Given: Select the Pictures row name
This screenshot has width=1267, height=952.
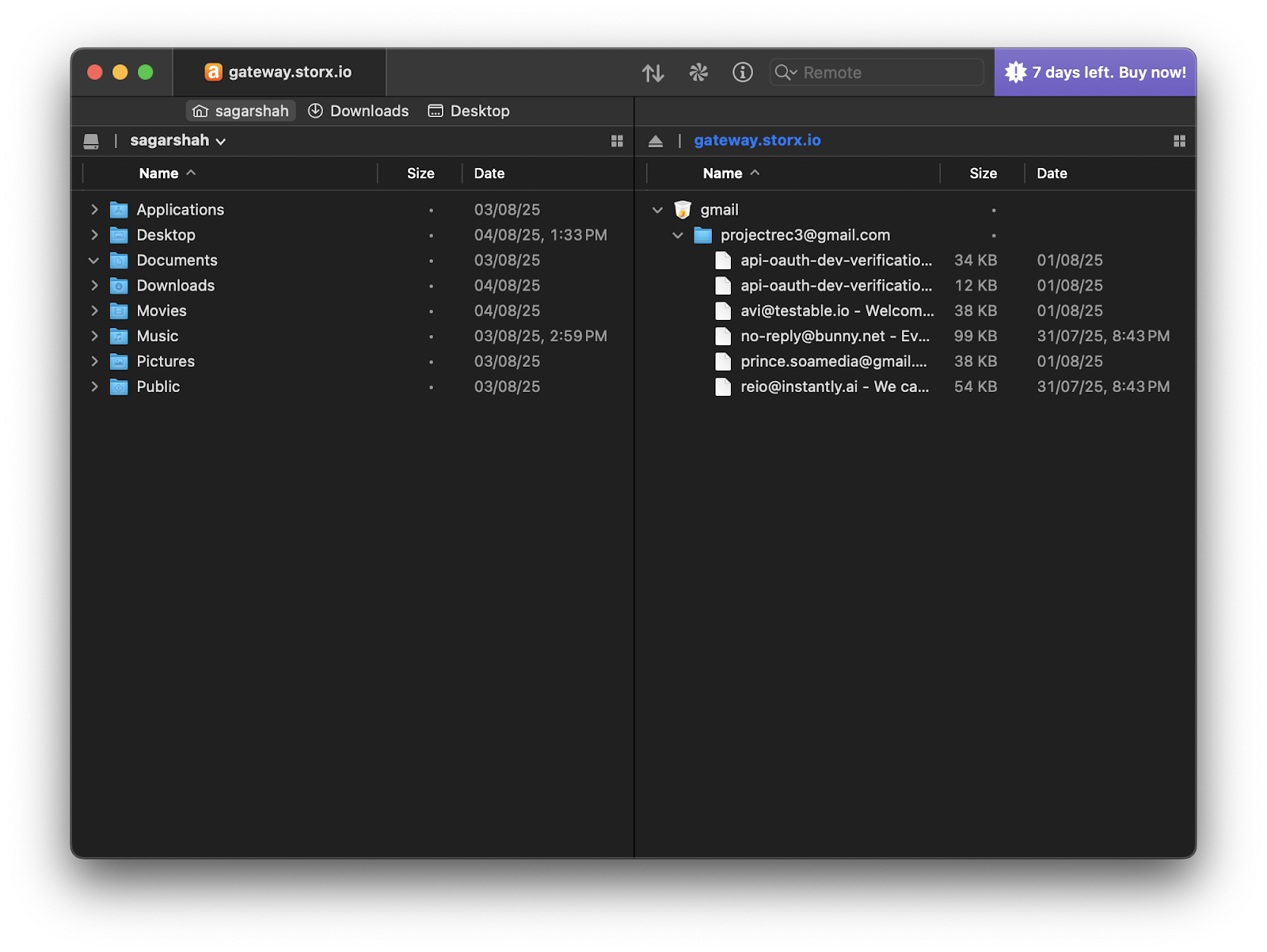Looking at the screenshot, I should coord(166,362).
